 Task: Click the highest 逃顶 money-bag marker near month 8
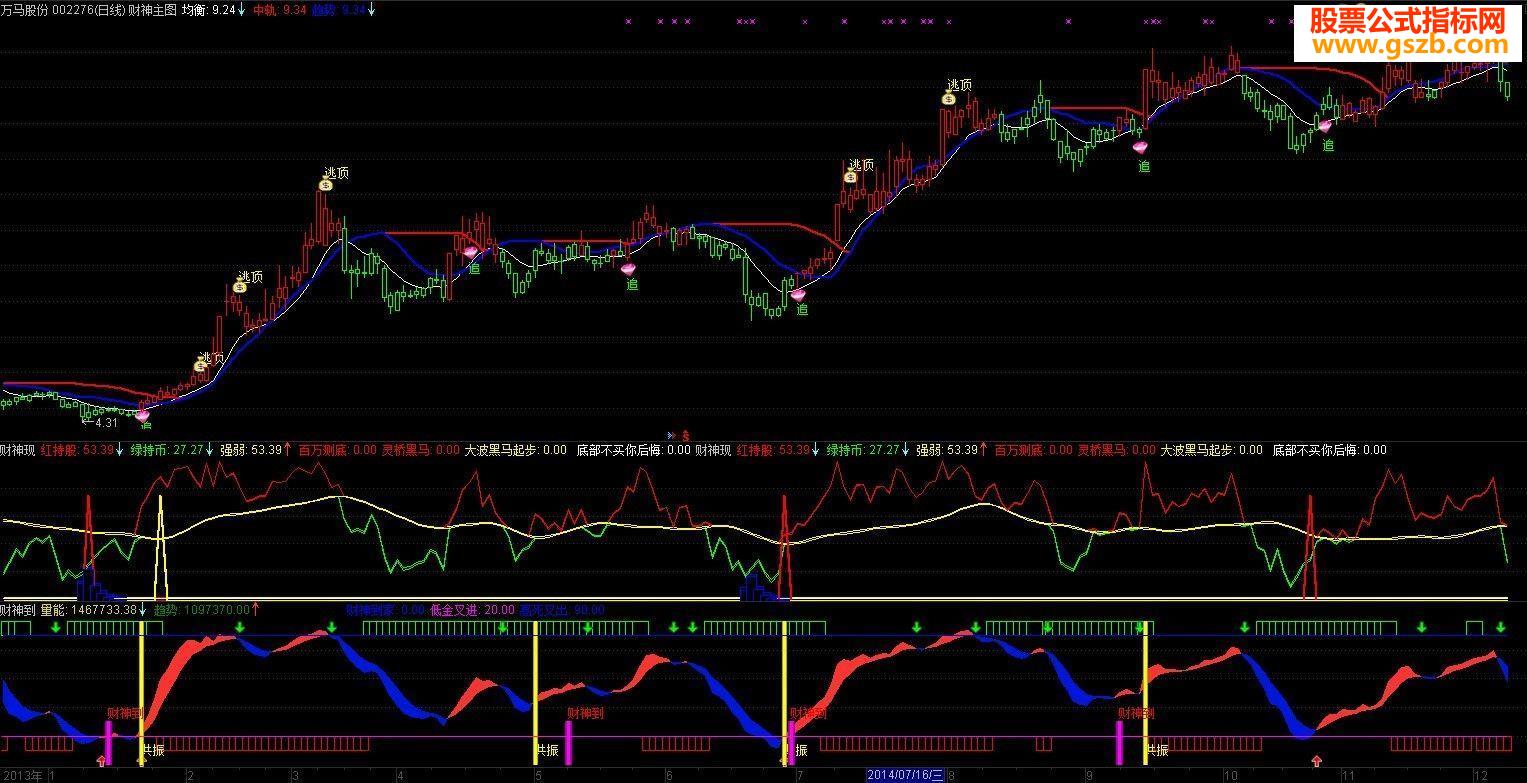(x=948, y=98)
